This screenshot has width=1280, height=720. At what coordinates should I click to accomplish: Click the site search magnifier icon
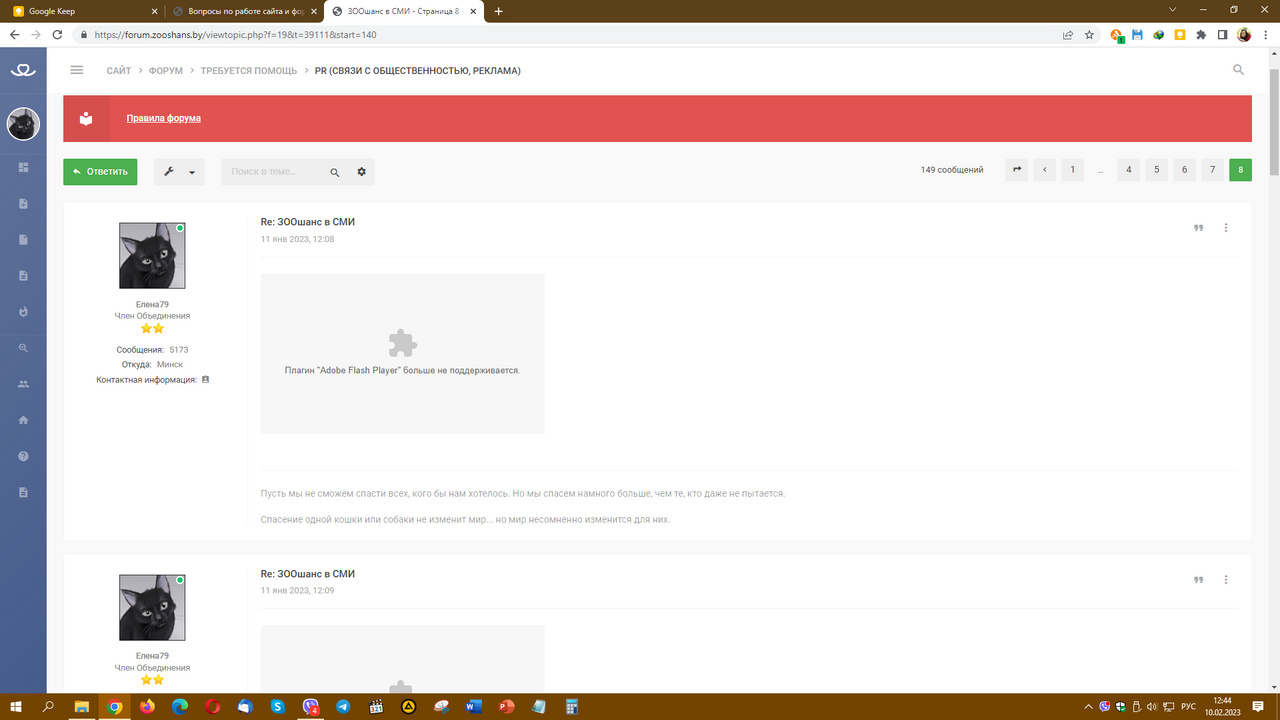pos(1238,70)
